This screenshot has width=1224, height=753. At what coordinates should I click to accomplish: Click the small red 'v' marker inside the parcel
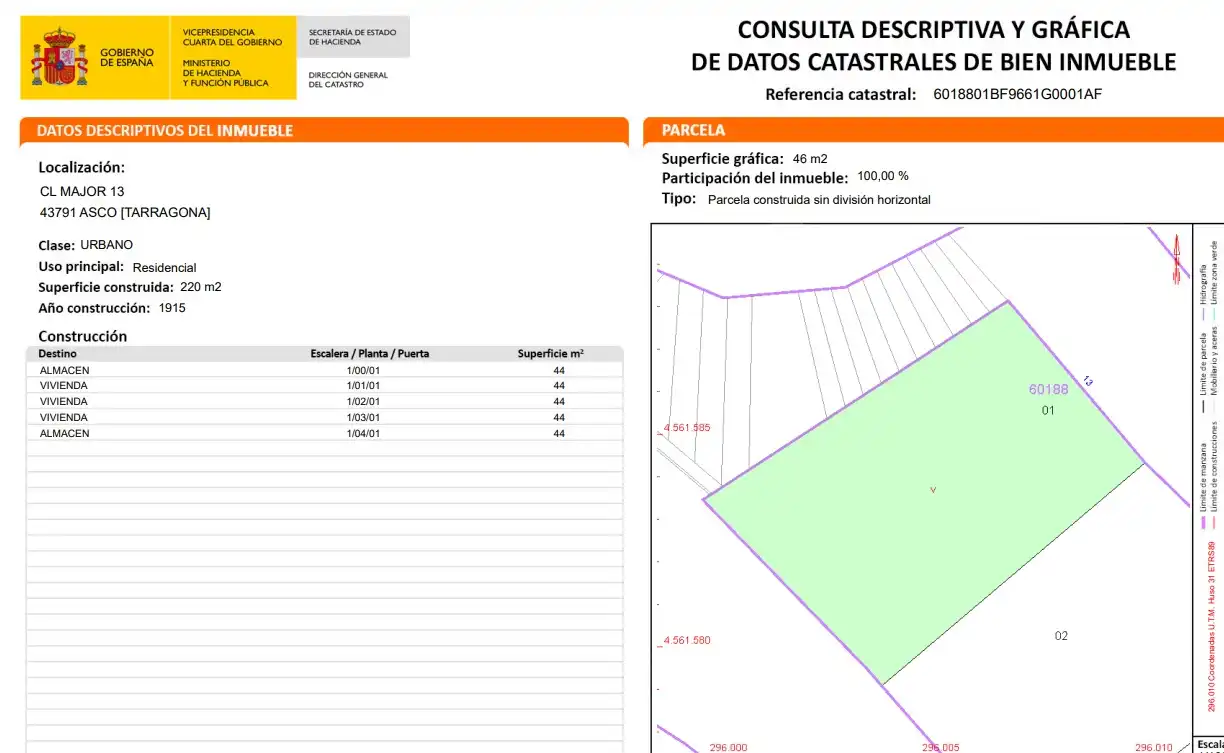coord(933,490)
